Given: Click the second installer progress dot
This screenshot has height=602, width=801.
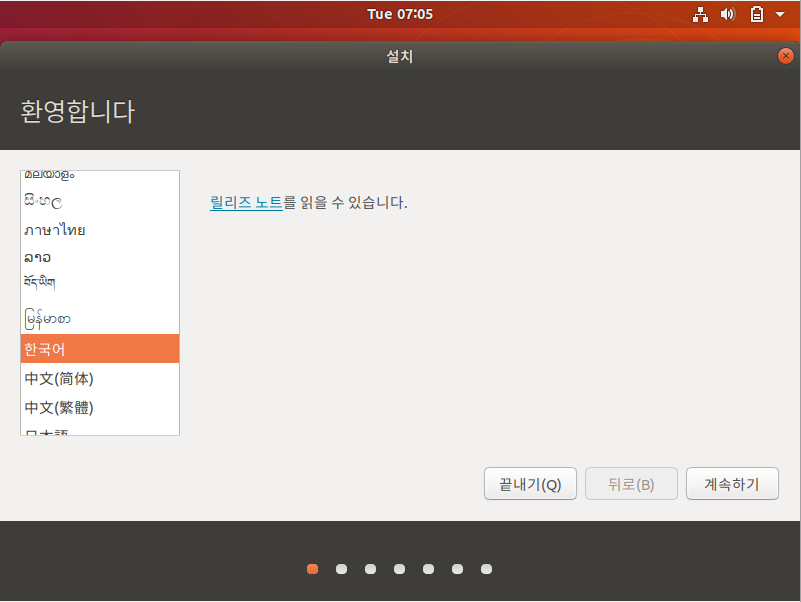Looking at the screenshot, I should (x=341, y=568).
